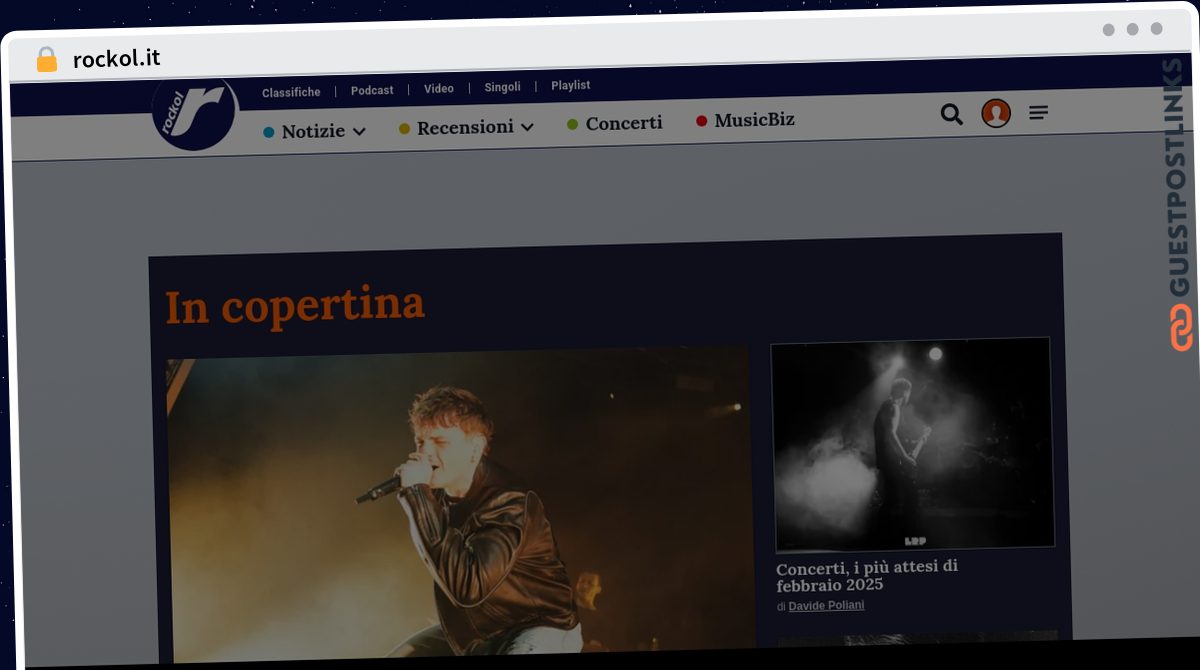Open the Singoli link

click(x=502, y=87)
